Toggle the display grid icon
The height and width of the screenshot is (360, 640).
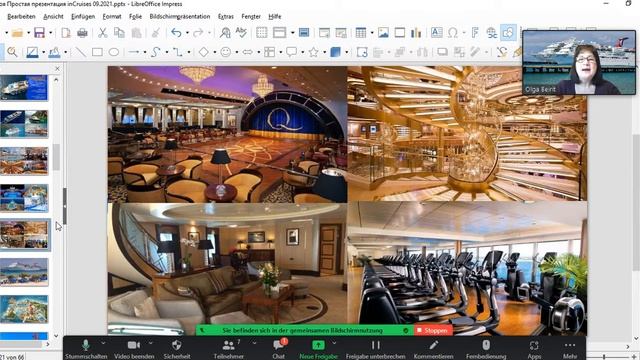click(x=262, y=33)
